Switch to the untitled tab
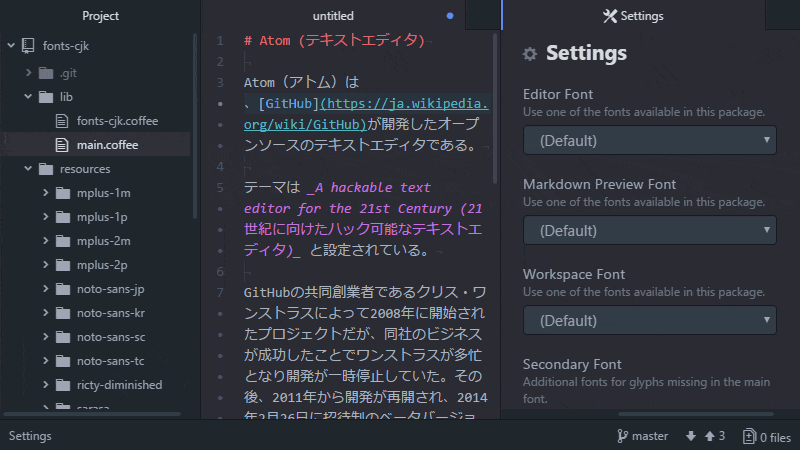Viewport: 800px width, 450px height. [x=333, y=16]
